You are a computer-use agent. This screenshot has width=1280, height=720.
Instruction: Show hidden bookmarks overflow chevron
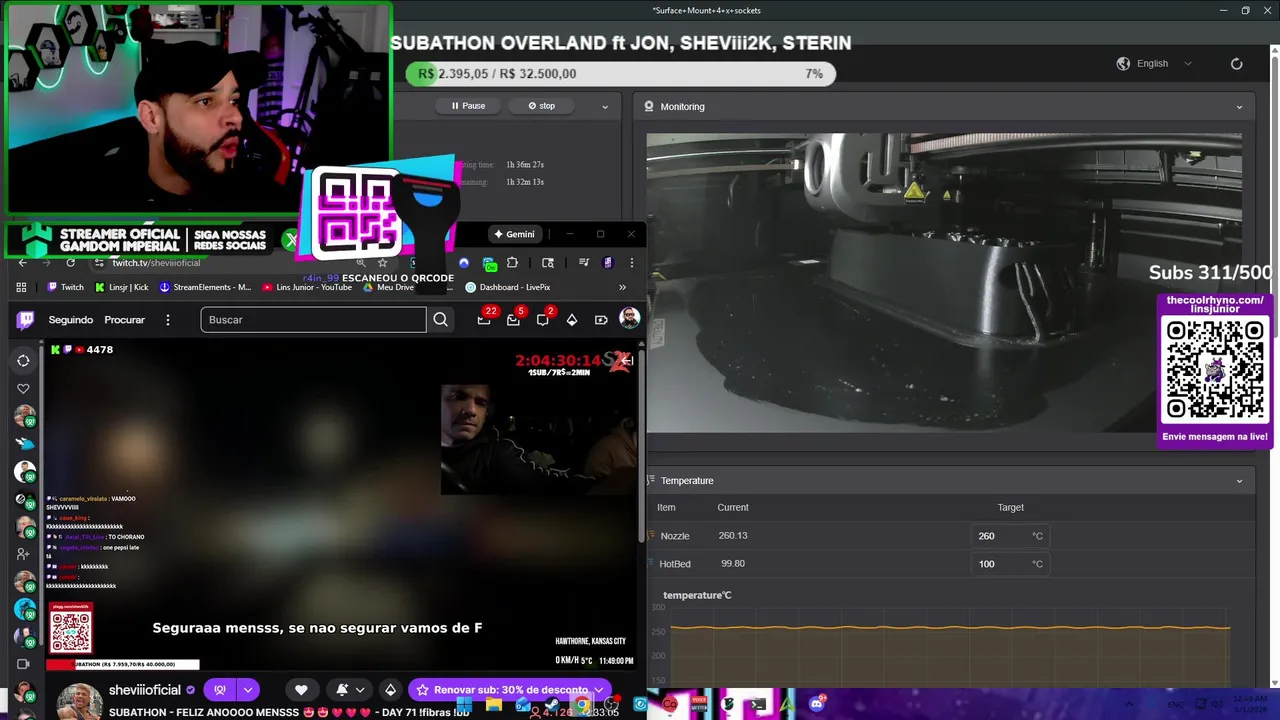(x=622, y=287)
